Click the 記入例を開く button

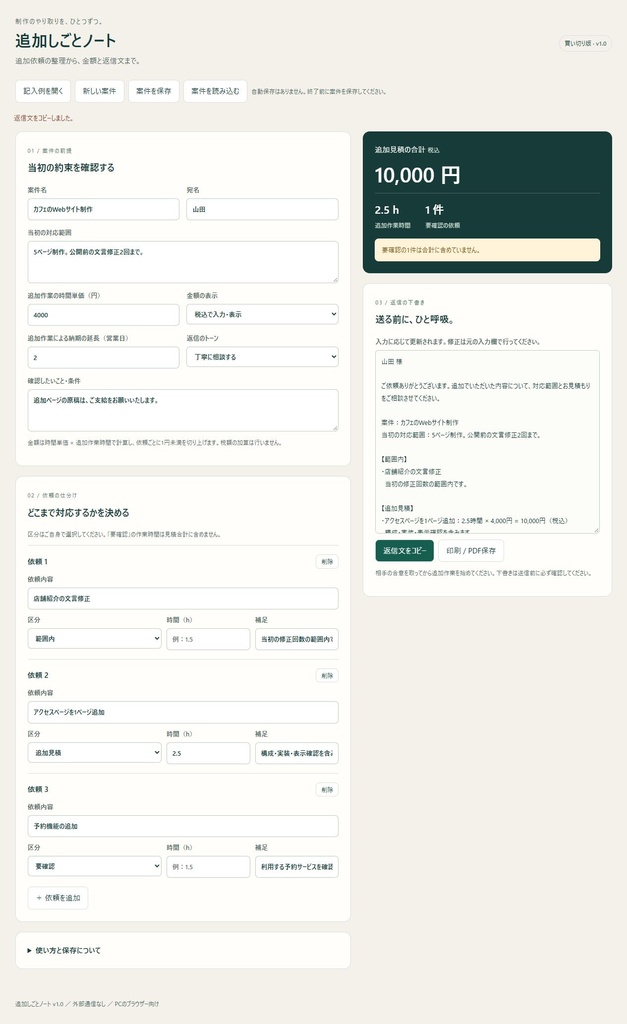point(43,91)
